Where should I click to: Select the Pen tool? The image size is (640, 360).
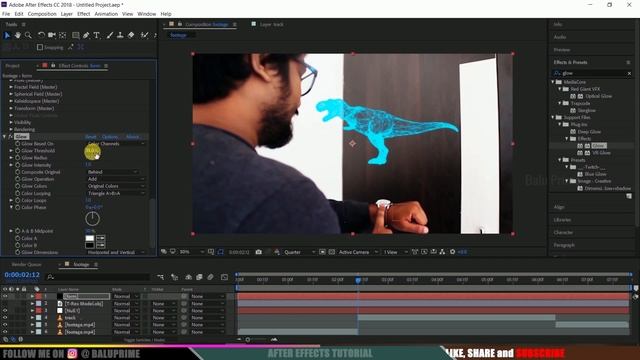click(x=86, y=36)
